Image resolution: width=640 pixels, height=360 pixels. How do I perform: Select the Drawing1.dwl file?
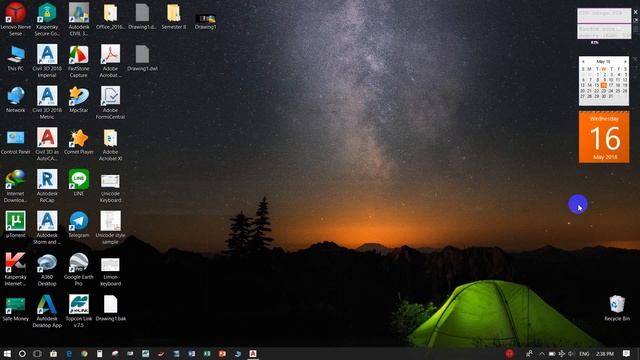point(142,58)
